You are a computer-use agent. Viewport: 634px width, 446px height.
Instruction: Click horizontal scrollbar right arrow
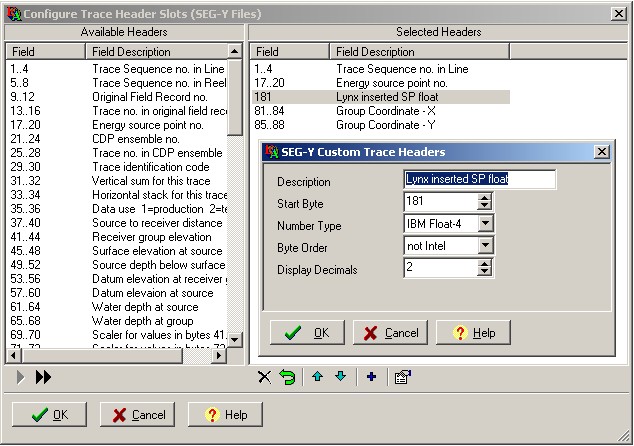pyautogui.click(x=219, y=355)
